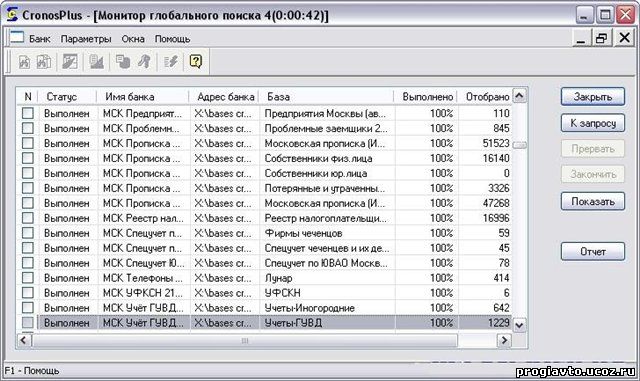640x381 pixels.
Task: Click the keys toolbar icon
Action: (x=144, y=62)
